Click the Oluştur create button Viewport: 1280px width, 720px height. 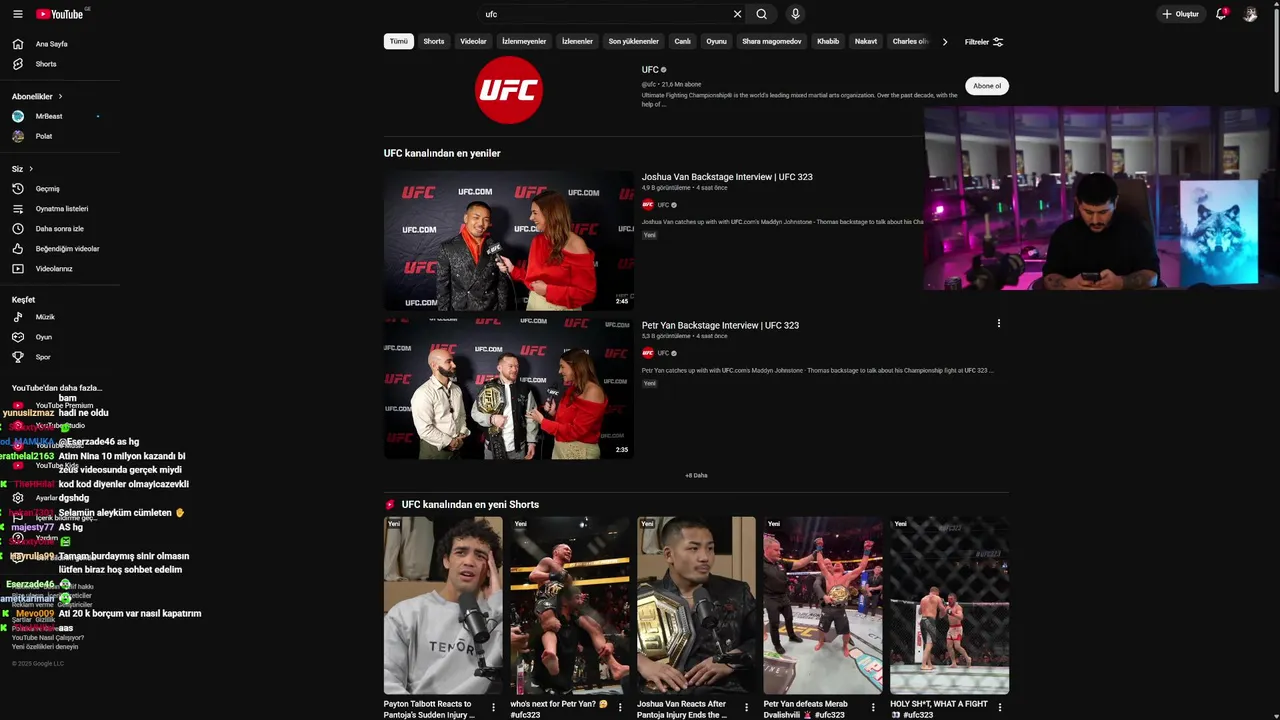point(1181,14)
